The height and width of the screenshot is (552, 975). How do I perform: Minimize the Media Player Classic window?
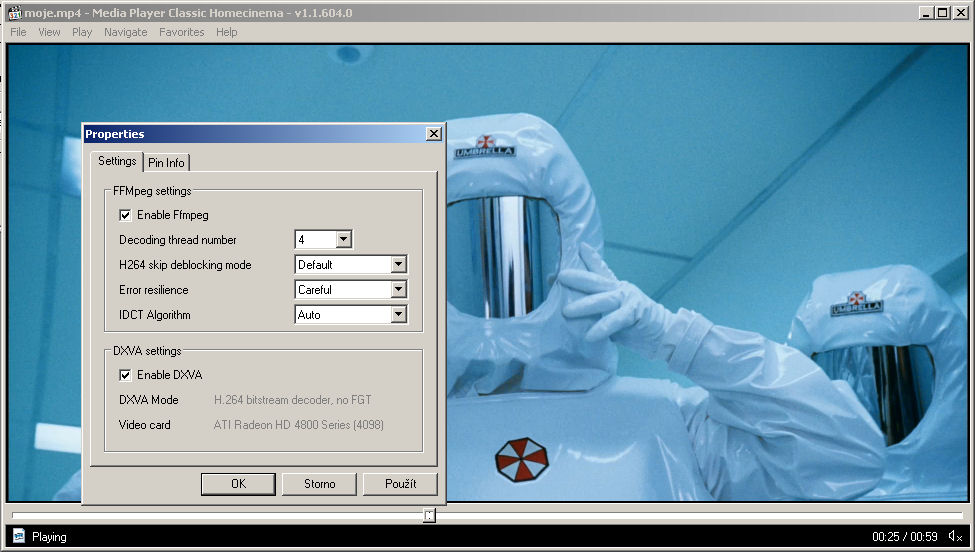point(926,12)
